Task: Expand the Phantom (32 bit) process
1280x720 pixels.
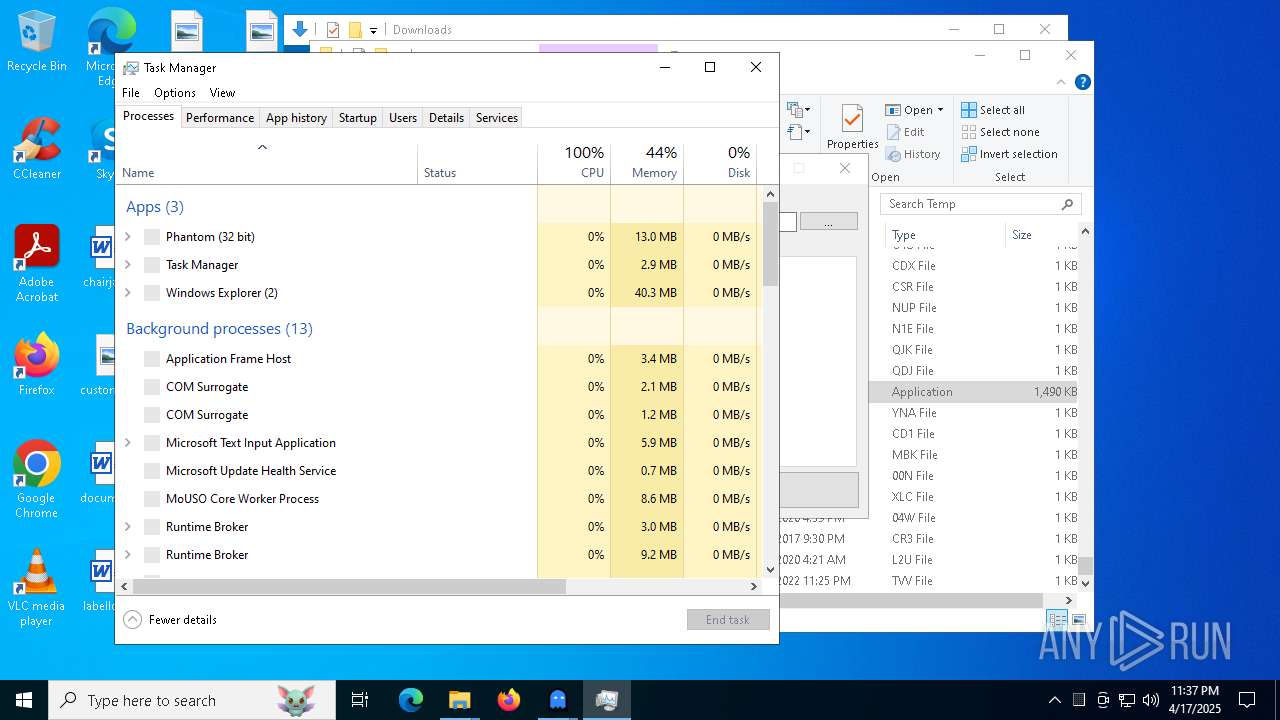Action: pos(128,237)
